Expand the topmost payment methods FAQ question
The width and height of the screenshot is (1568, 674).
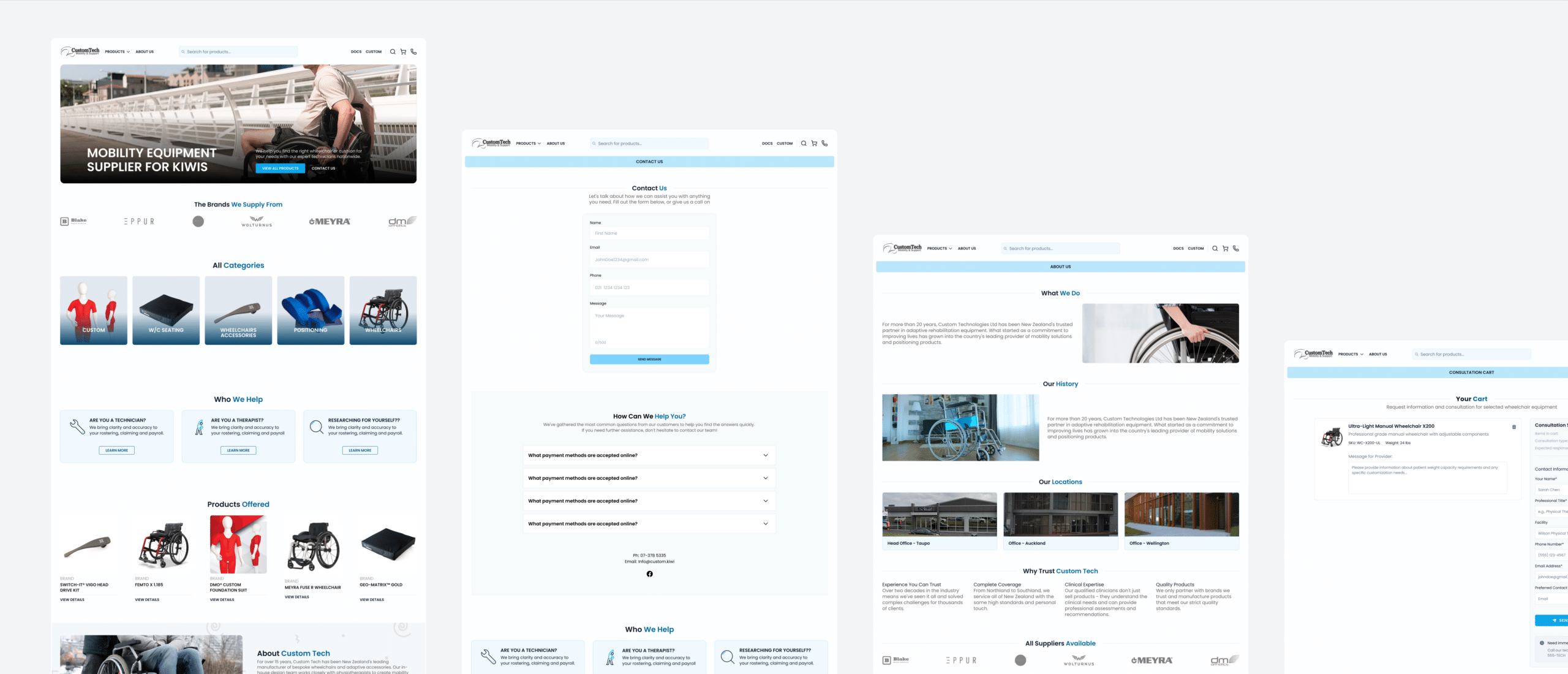click(649, 455)
